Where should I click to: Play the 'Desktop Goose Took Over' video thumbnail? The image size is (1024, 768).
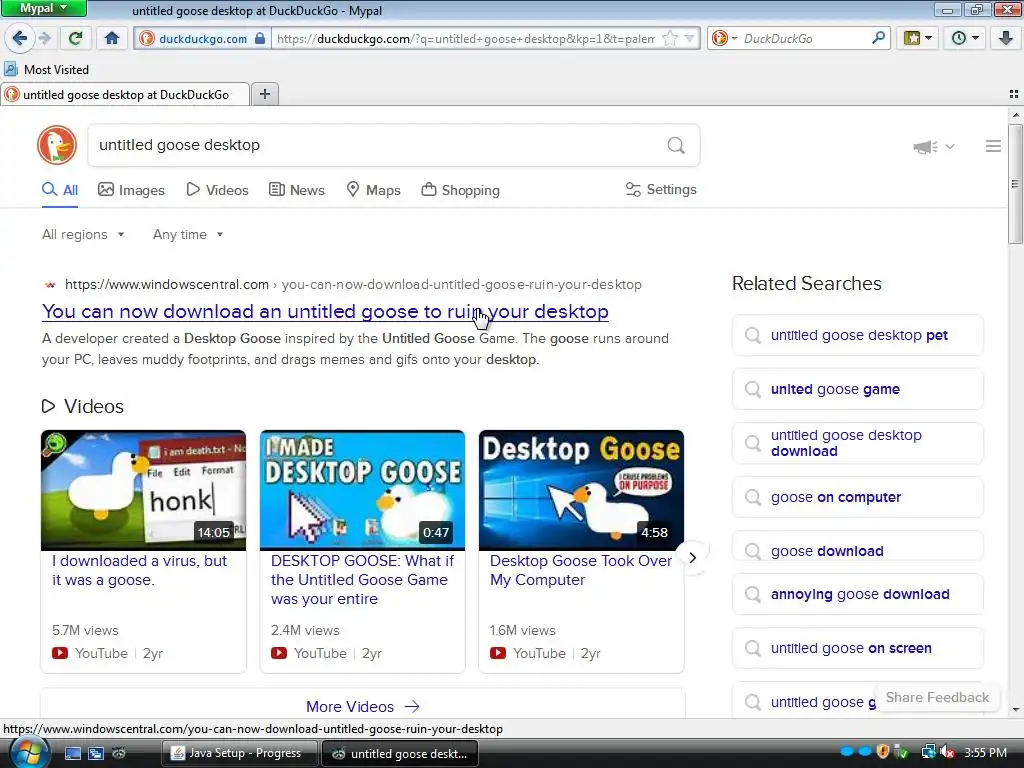pos(581,490)
